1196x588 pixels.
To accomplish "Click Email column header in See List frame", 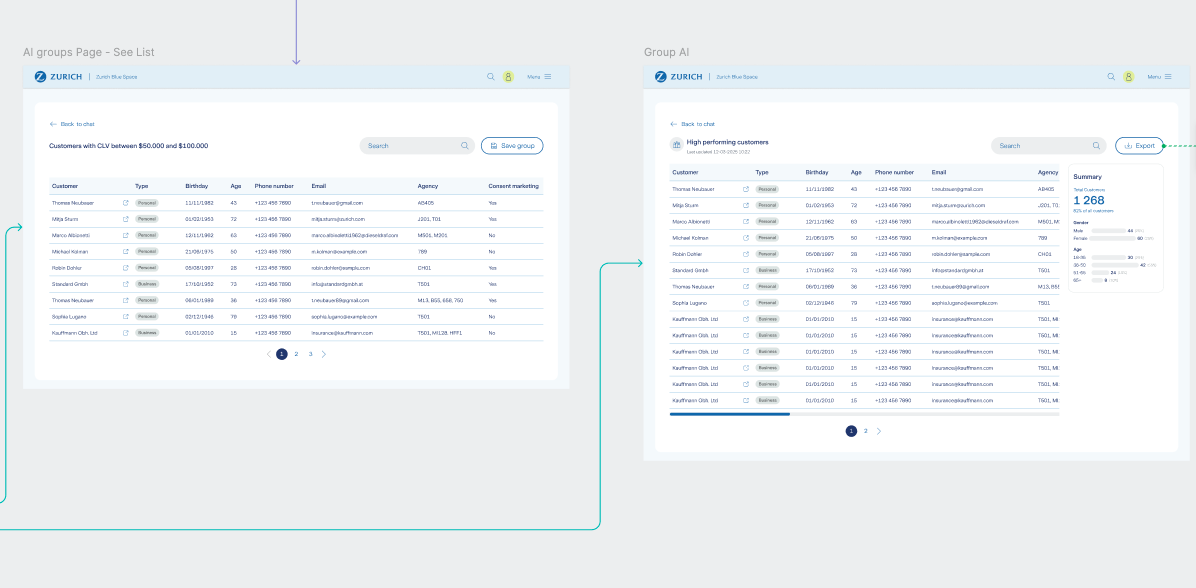I will pyautogui.click(x=319, y=186).
